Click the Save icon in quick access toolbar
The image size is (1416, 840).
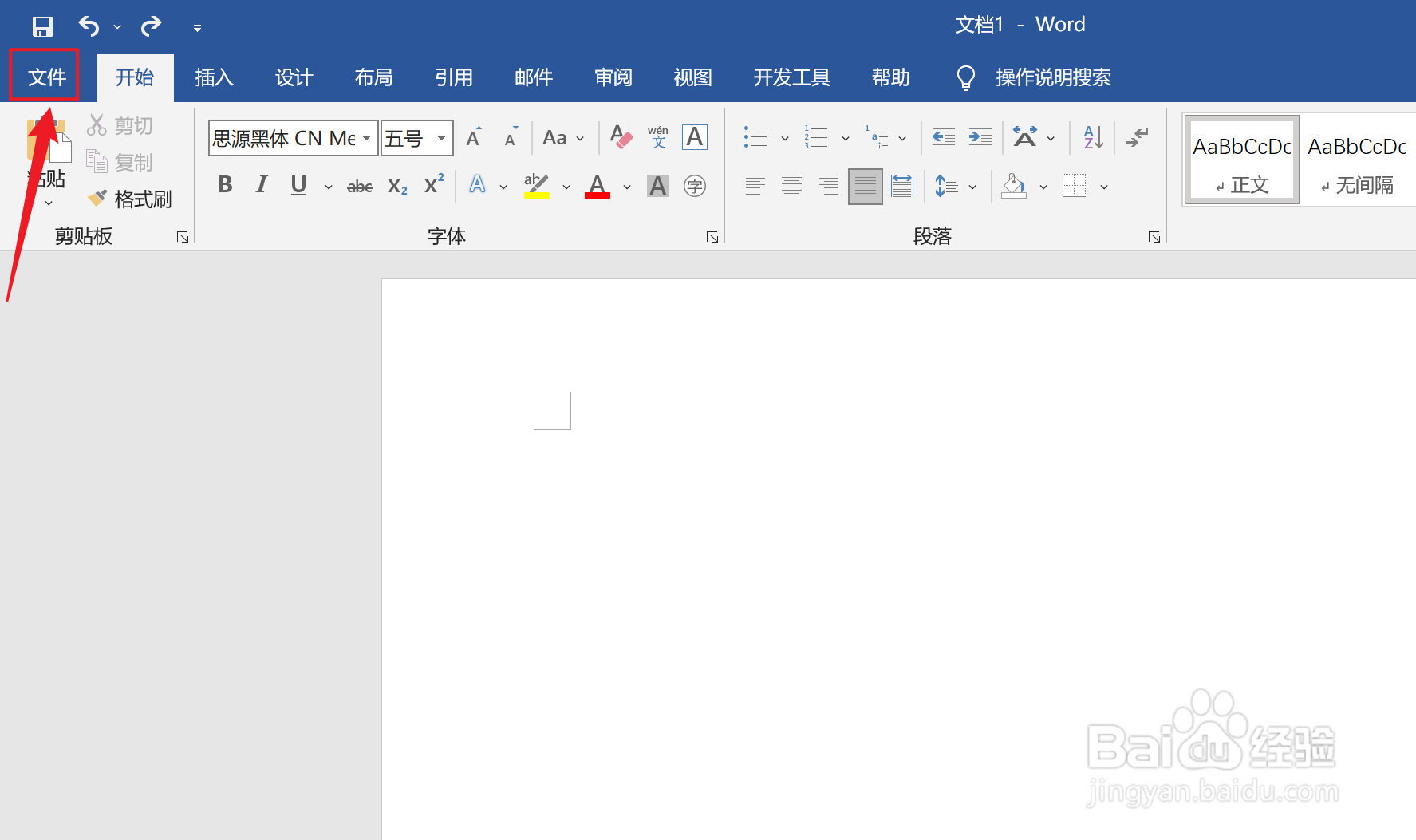tap(42, 26)
